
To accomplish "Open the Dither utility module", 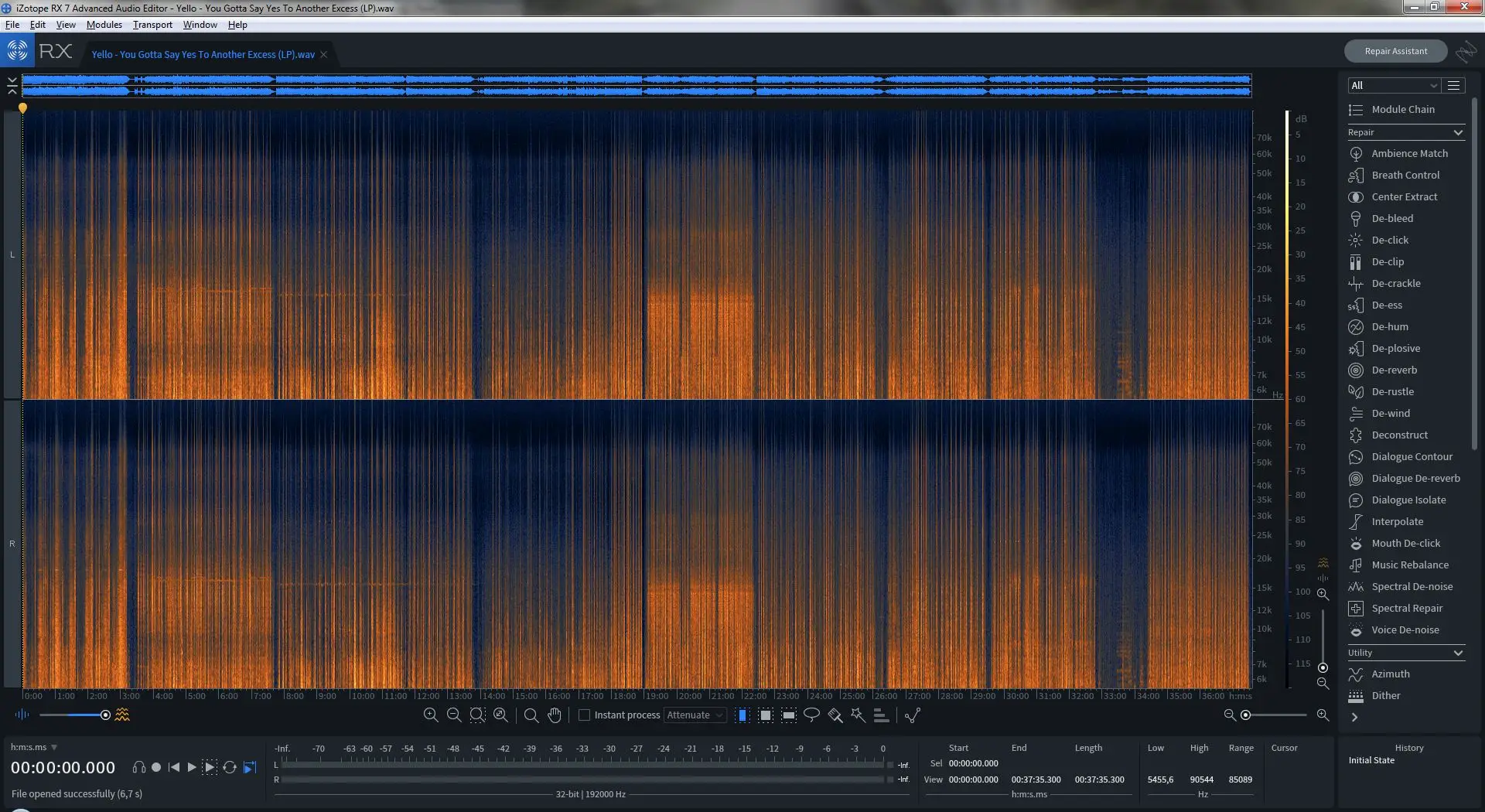I will click(1375, 695).
